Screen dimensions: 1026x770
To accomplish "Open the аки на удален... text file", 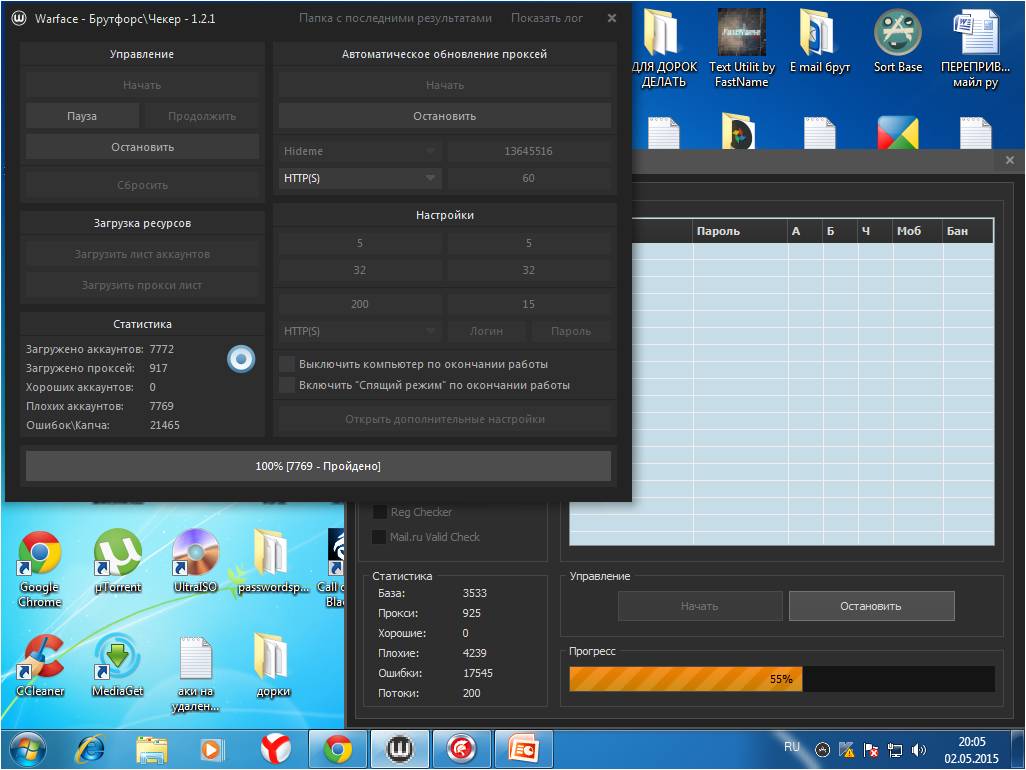I will pos(195,674).
